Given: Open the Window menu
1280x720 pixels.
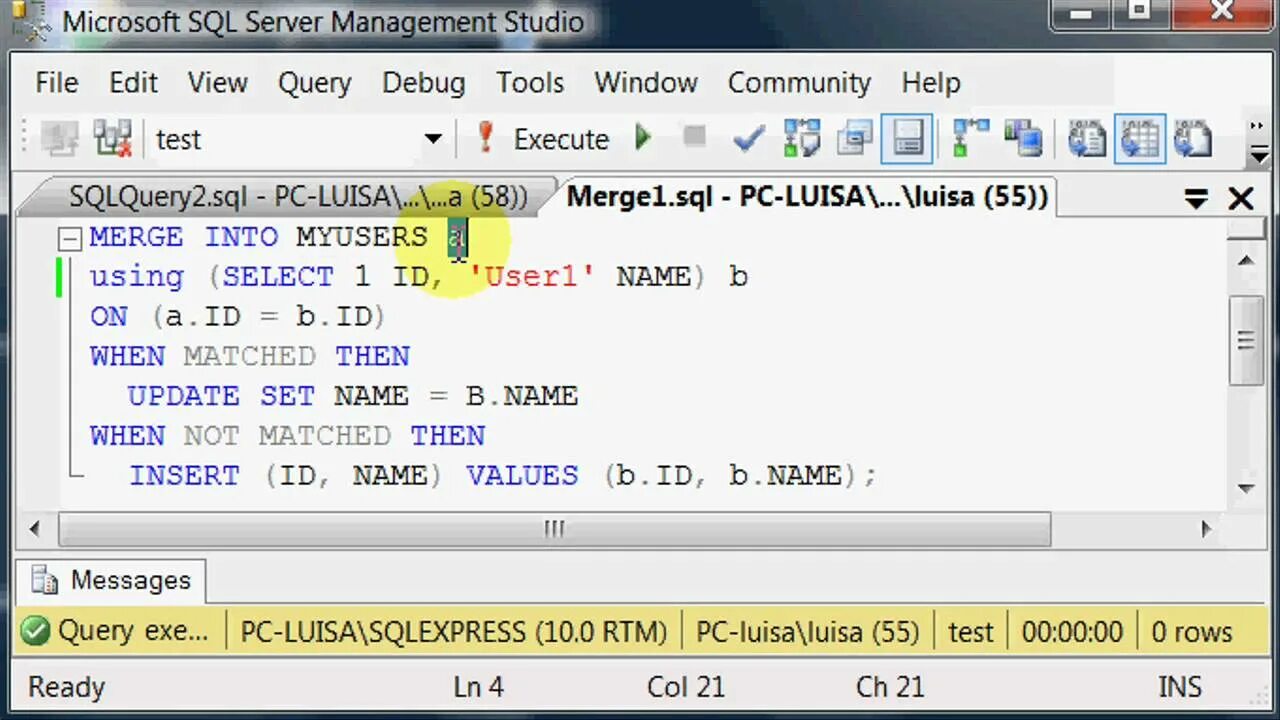Looking at the screenshot, I should [645, 83].
